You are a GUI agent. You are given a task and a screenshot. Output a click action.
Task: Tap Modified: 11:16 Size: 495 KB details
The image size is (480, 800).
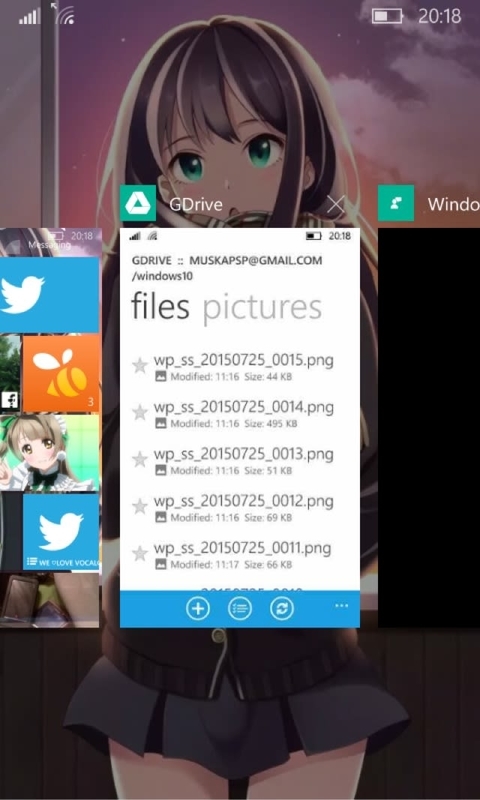[x=234, y=423]
